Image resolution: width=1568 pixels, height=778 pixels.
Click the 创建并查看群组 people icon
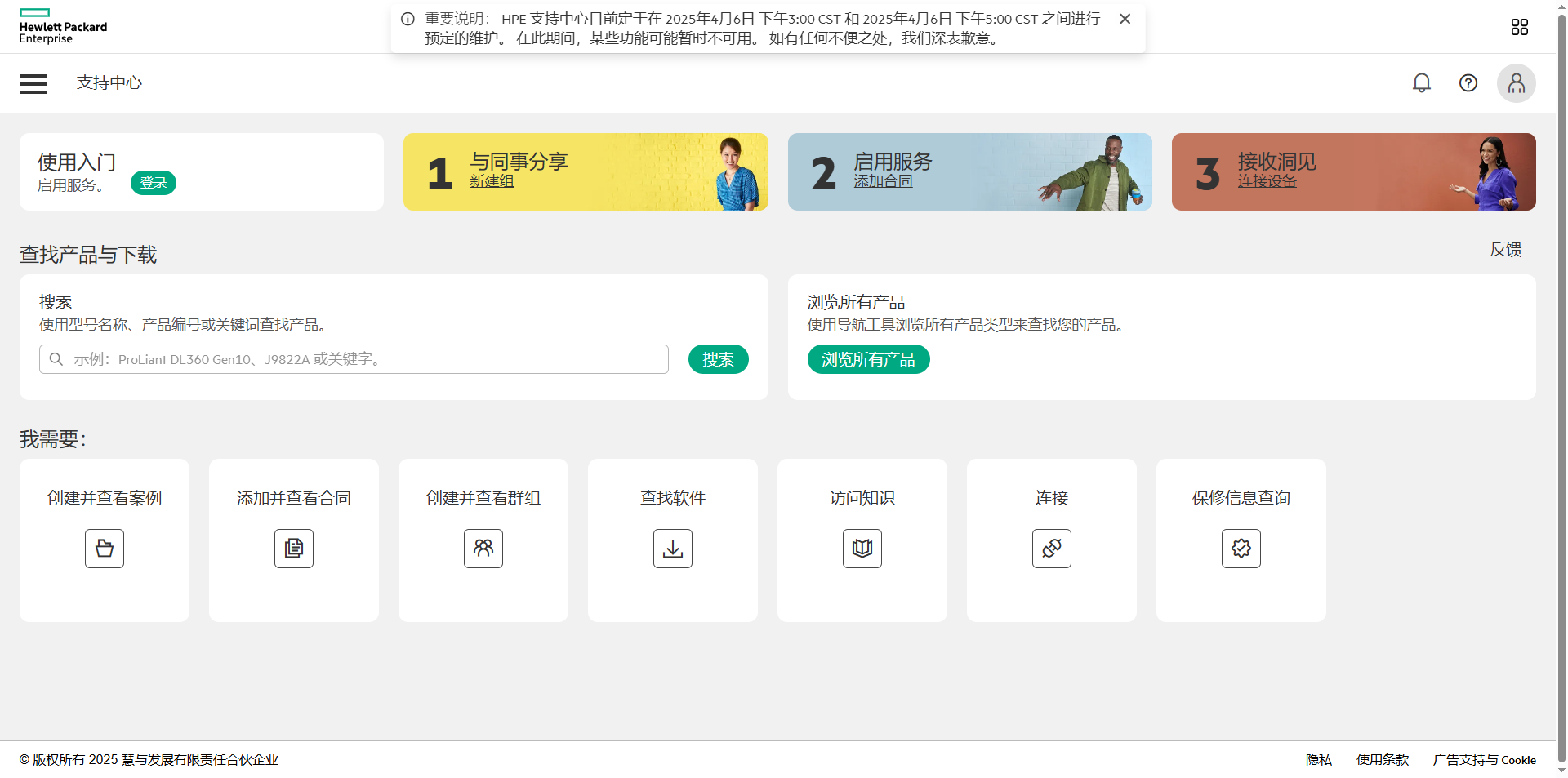click(x=483, y=549)
